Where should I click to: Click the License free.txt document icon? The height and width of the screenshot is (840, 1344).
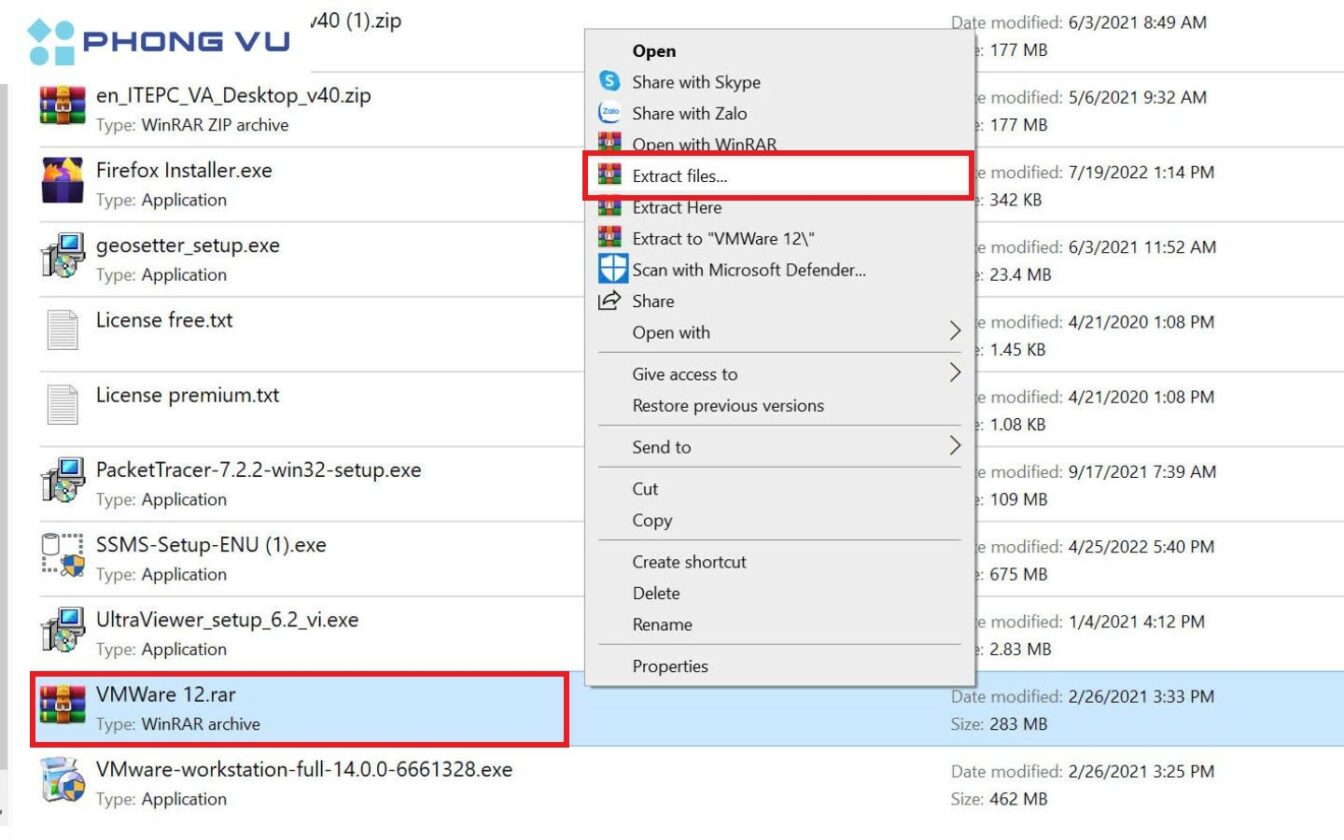62,331
